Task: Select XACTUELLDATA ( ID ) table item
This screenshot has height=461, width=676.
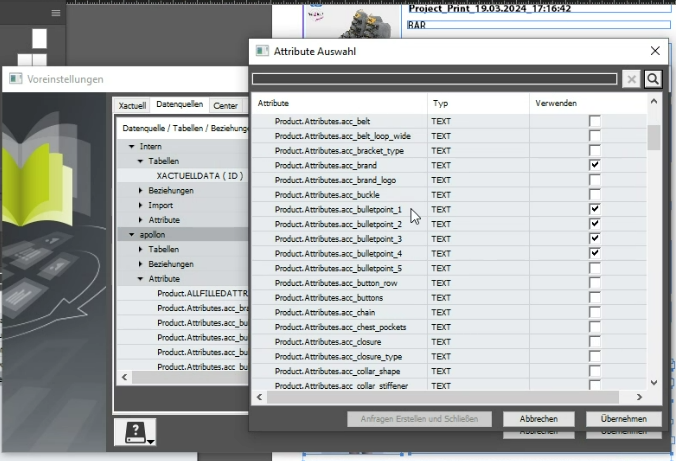Action: (x=199, y=175)
